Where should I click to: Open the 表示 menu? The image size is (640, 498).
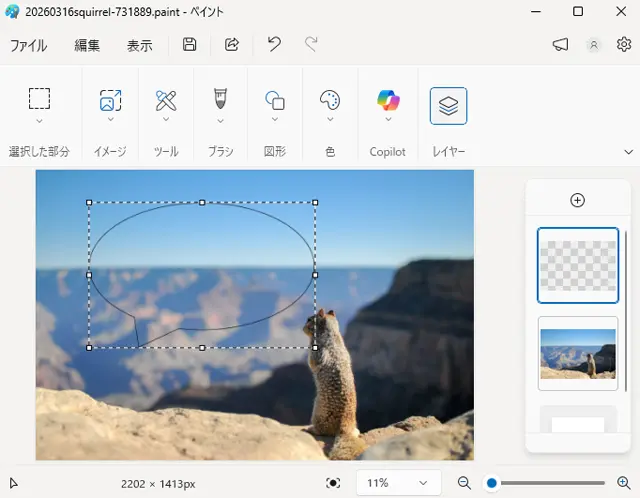(140, 45)
